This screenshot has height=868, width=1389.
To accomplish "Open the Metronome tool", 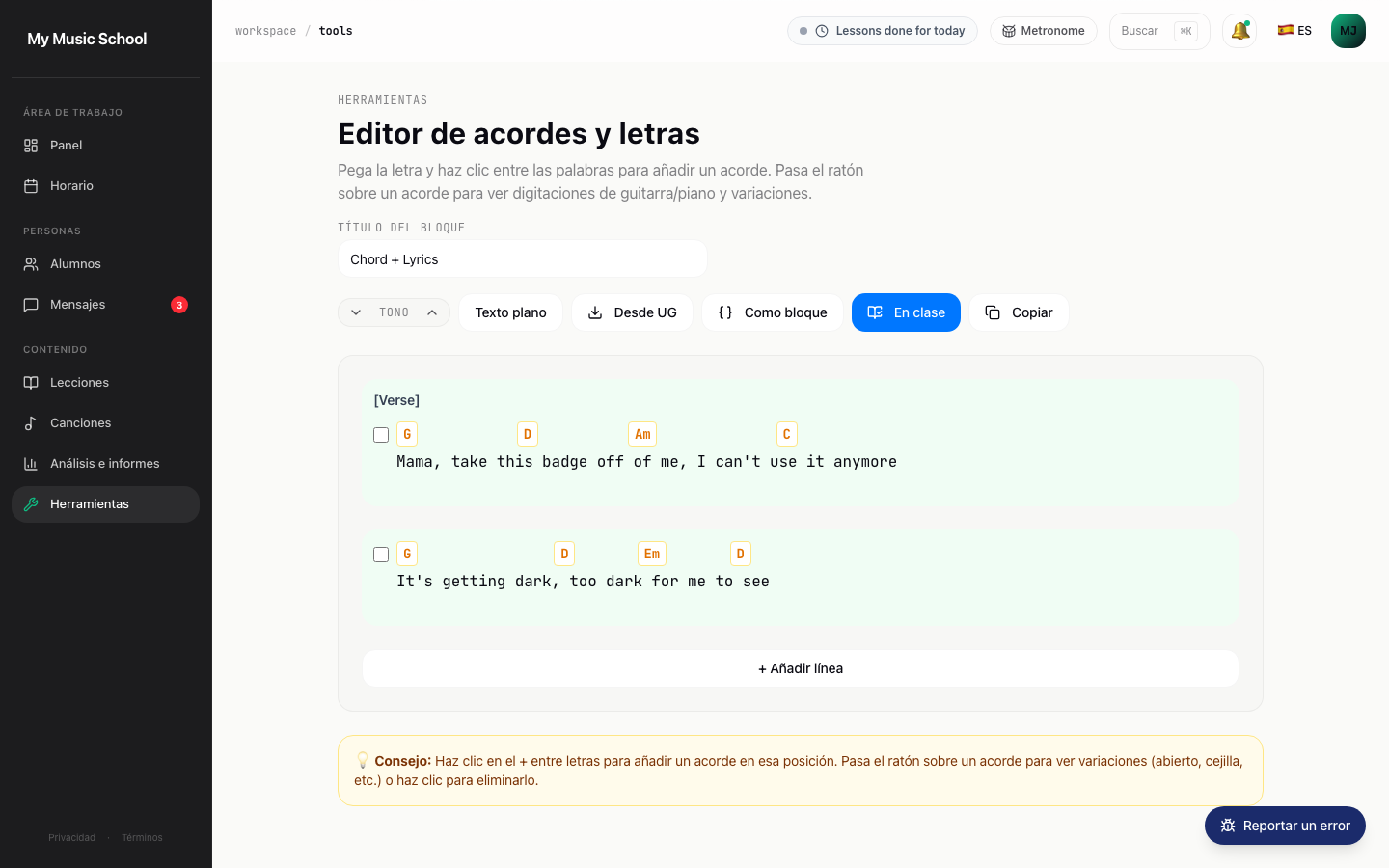I will tap(1044, 31).
